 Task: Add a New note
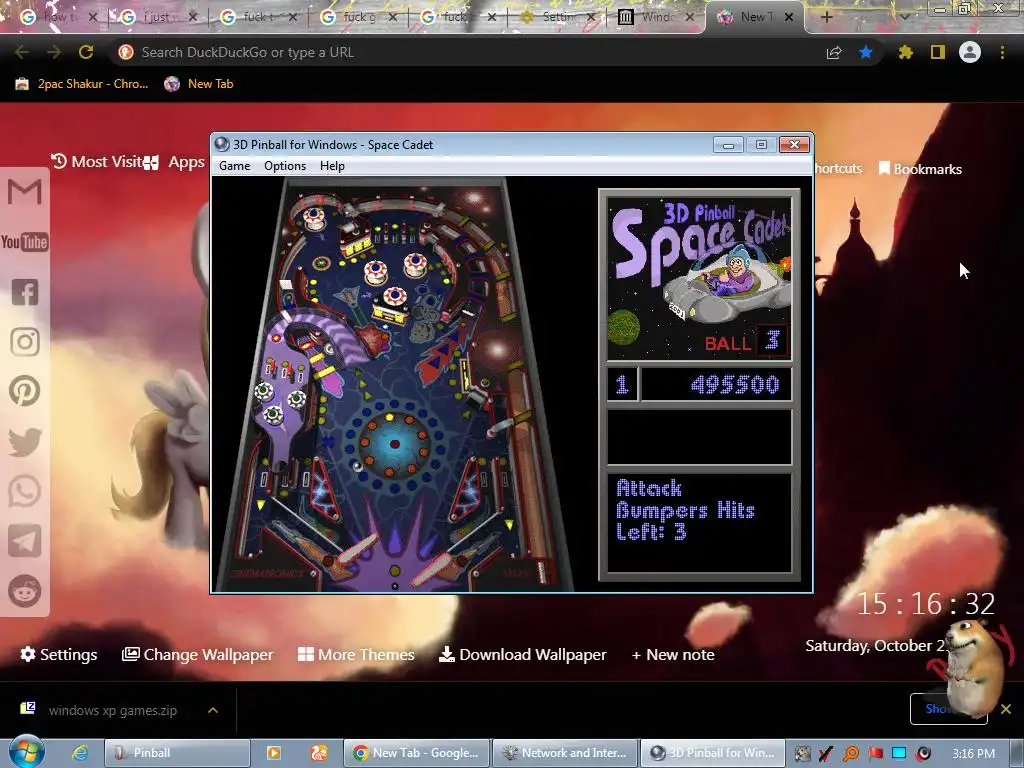(673, 654)
